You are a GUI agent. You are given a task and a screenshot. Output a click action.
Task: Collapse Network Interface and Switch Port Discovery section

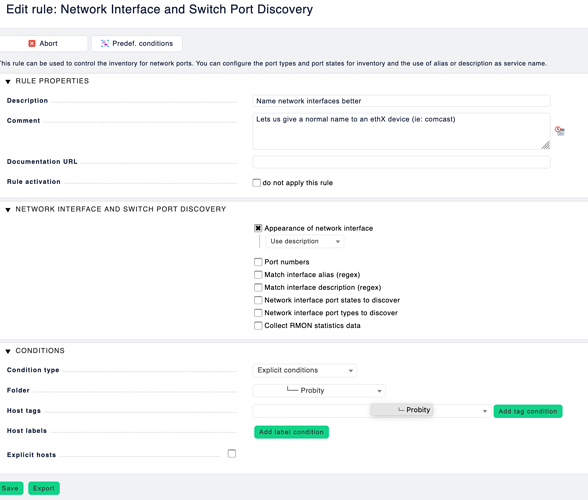[8, 210]
